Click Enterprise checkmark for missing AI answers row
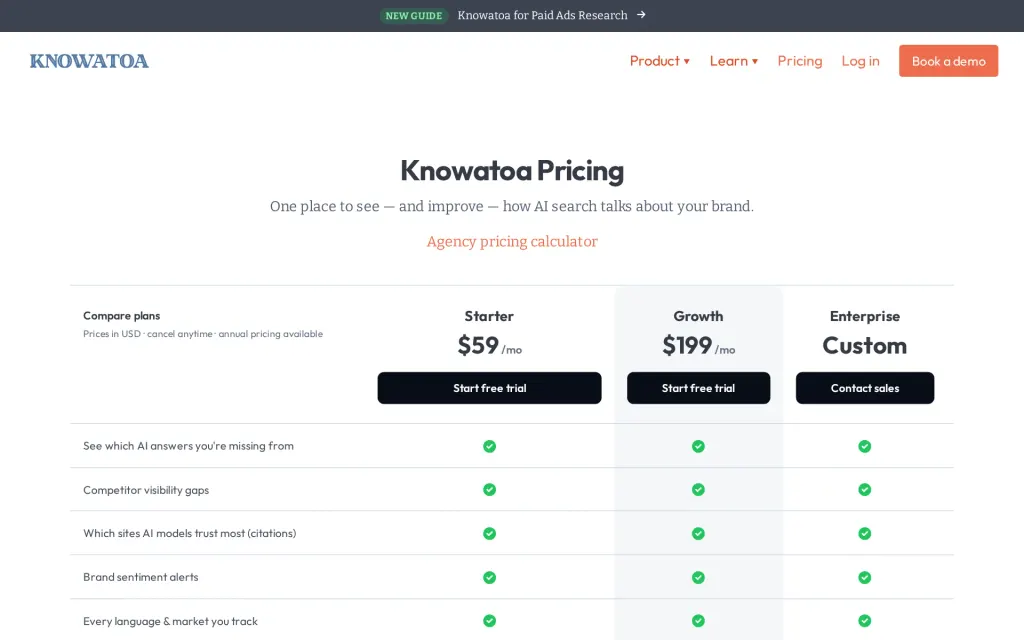This screenshot has height=640, width=1024. [865, 446]
